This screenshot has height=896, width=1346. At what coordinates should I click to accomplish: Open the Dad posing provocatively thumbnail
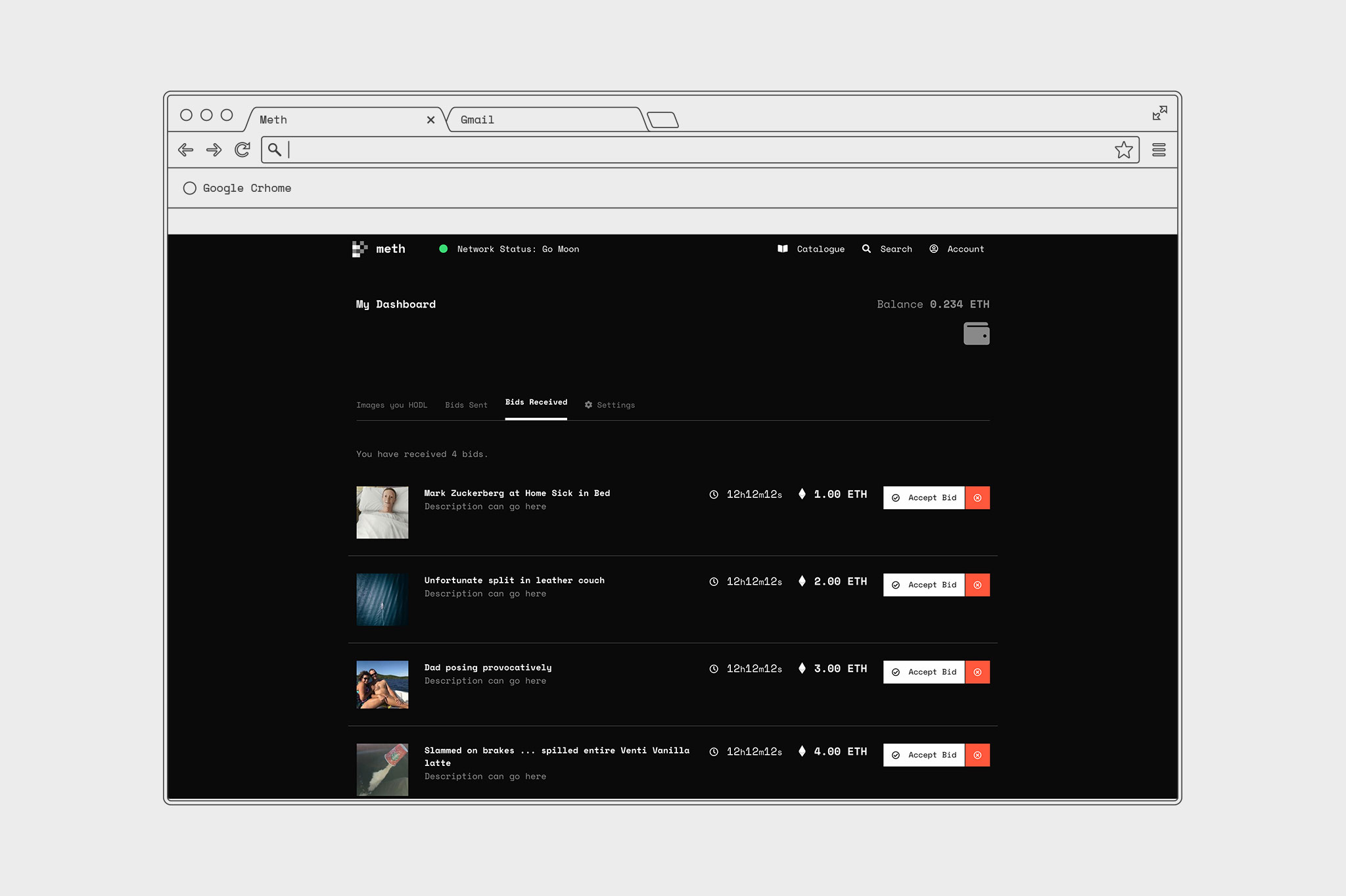coord(383,684)
